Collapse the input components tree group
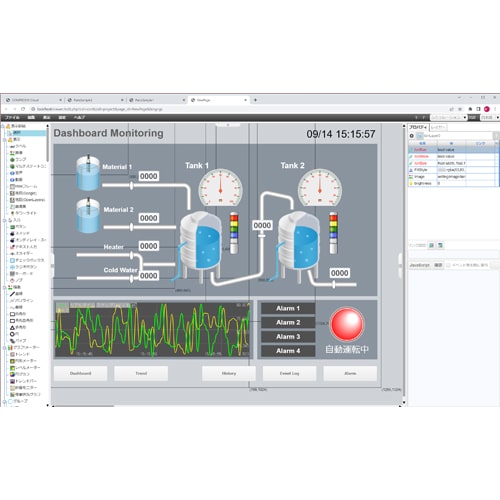500x500 pixels. [4, 220]
